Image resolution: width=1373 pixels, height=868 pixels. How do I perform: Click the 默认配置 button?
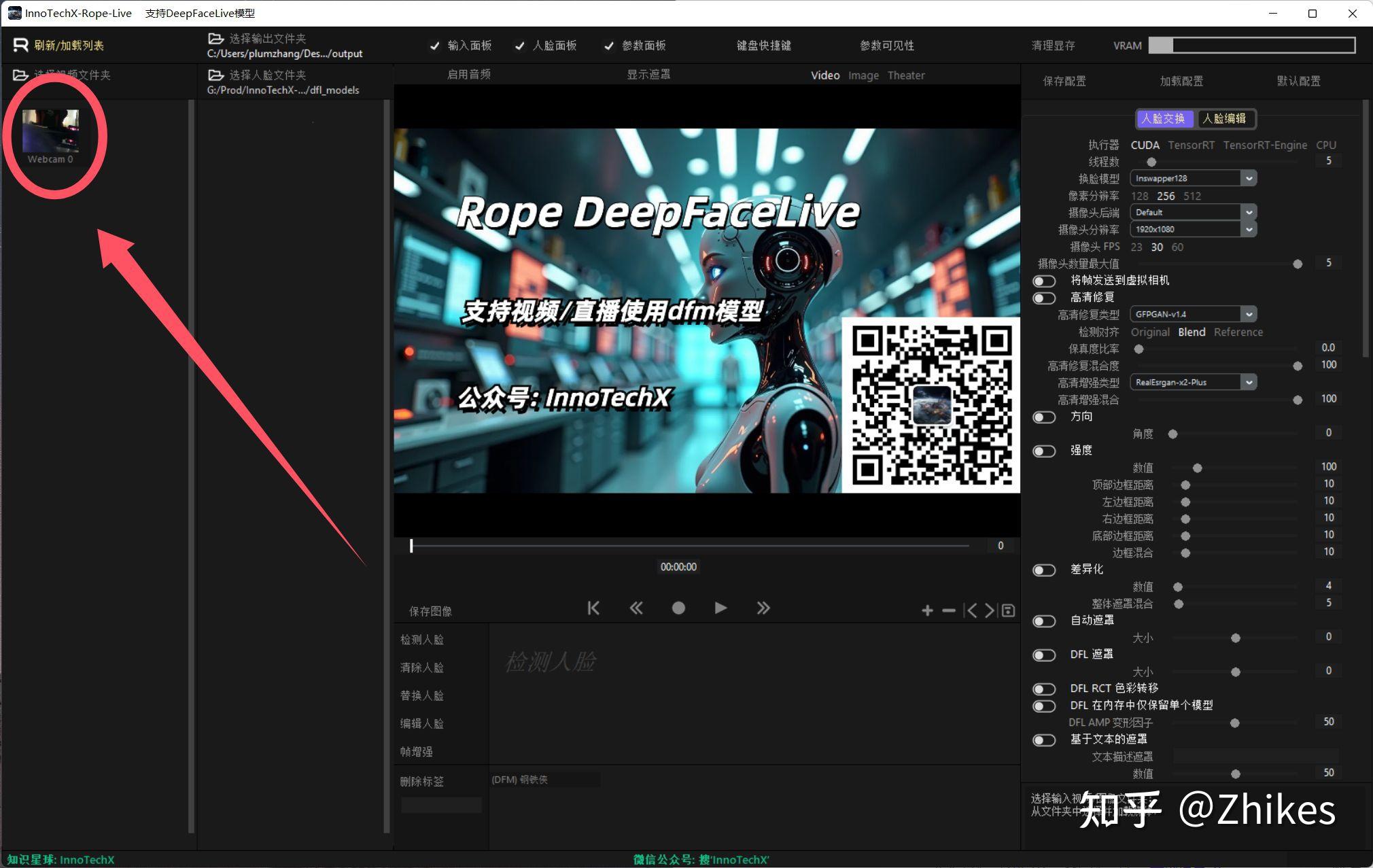1298,81
